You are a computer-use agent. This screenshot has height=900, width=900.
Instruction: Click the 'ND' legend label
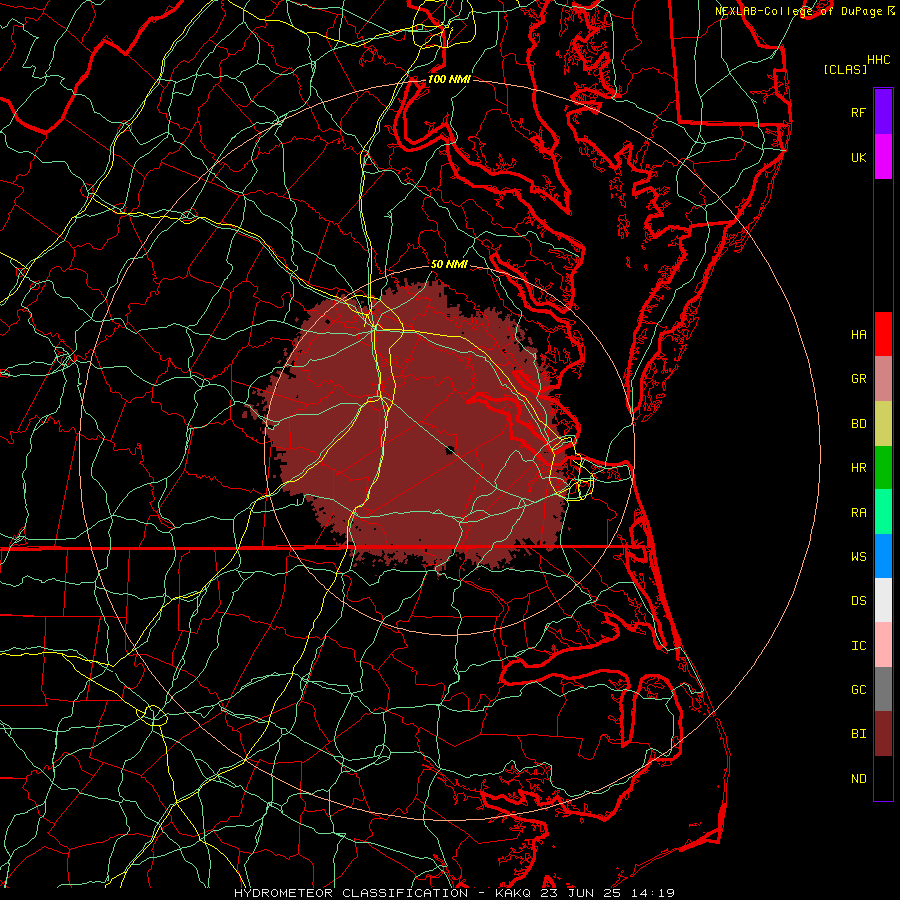pyautogui.click(x=858, y=778)
